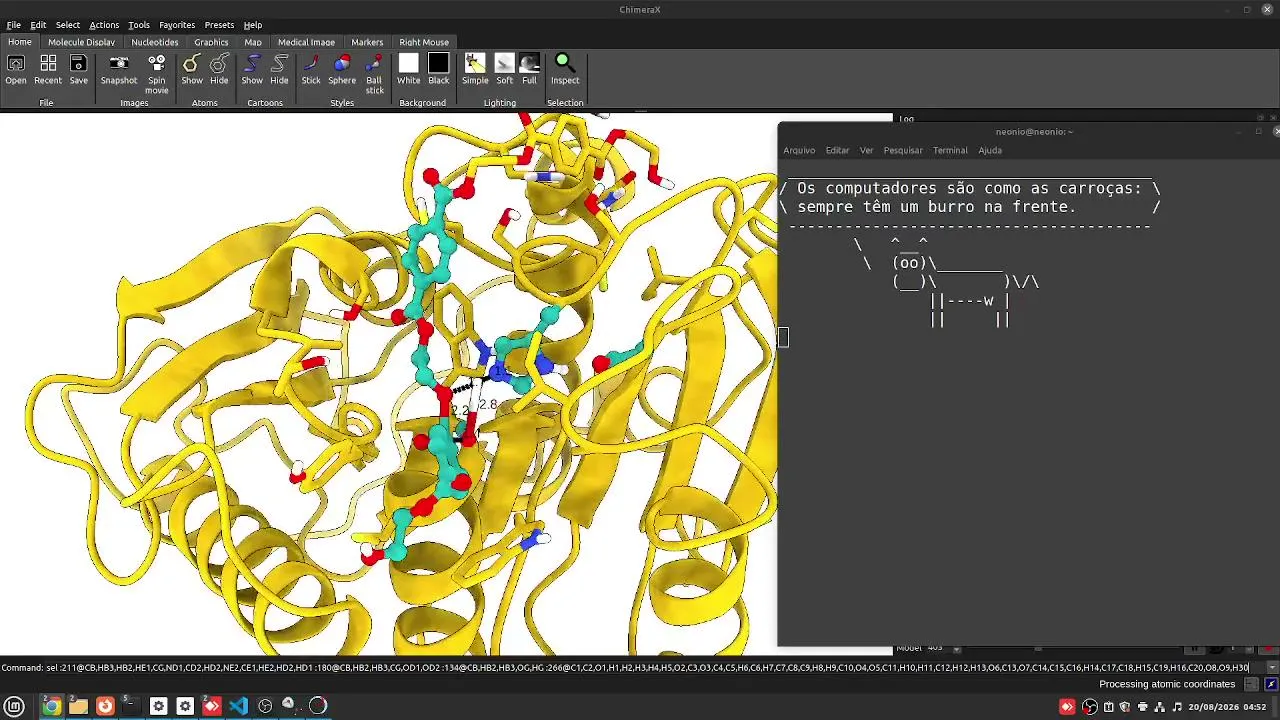Switch to the Map tab
The image size is (1280, 720).
tap(253, 42)
